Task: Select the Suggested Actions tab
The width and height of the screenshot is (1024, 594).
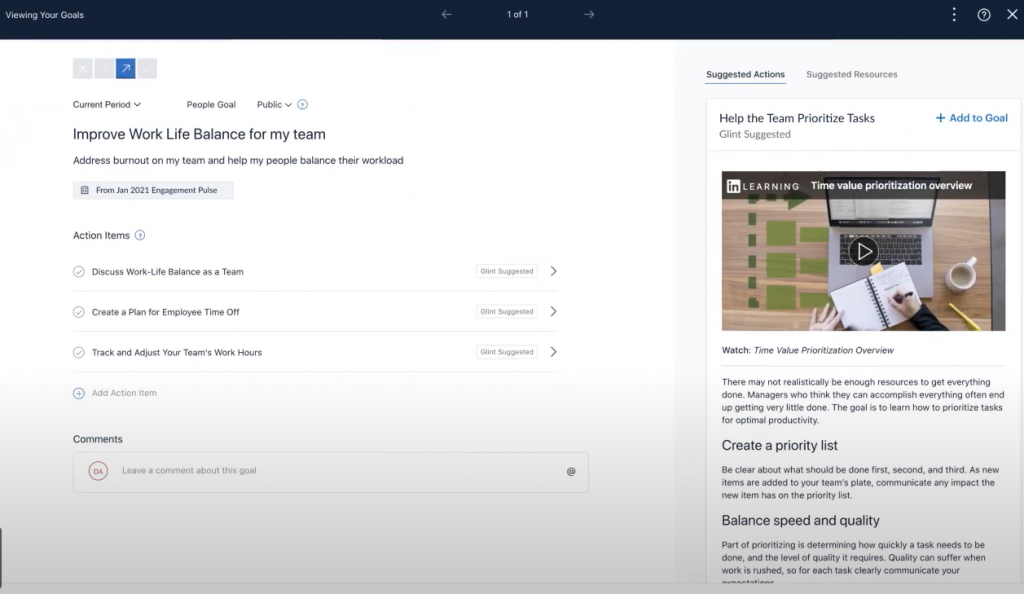Action: [745, 74]
